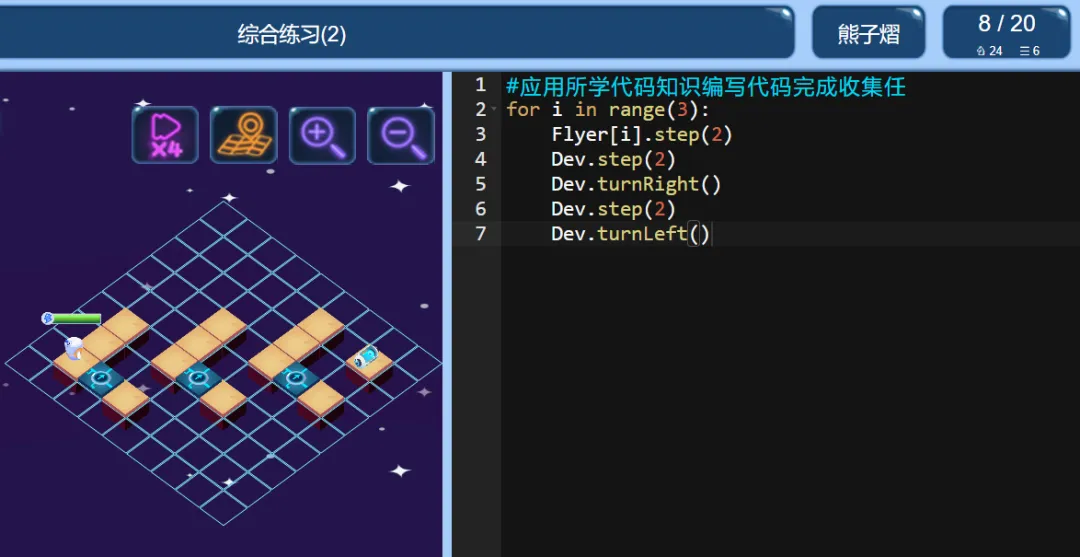Click the blue energy capsule item
Viewport: 1080px width, 557px height.
(366, 357)
